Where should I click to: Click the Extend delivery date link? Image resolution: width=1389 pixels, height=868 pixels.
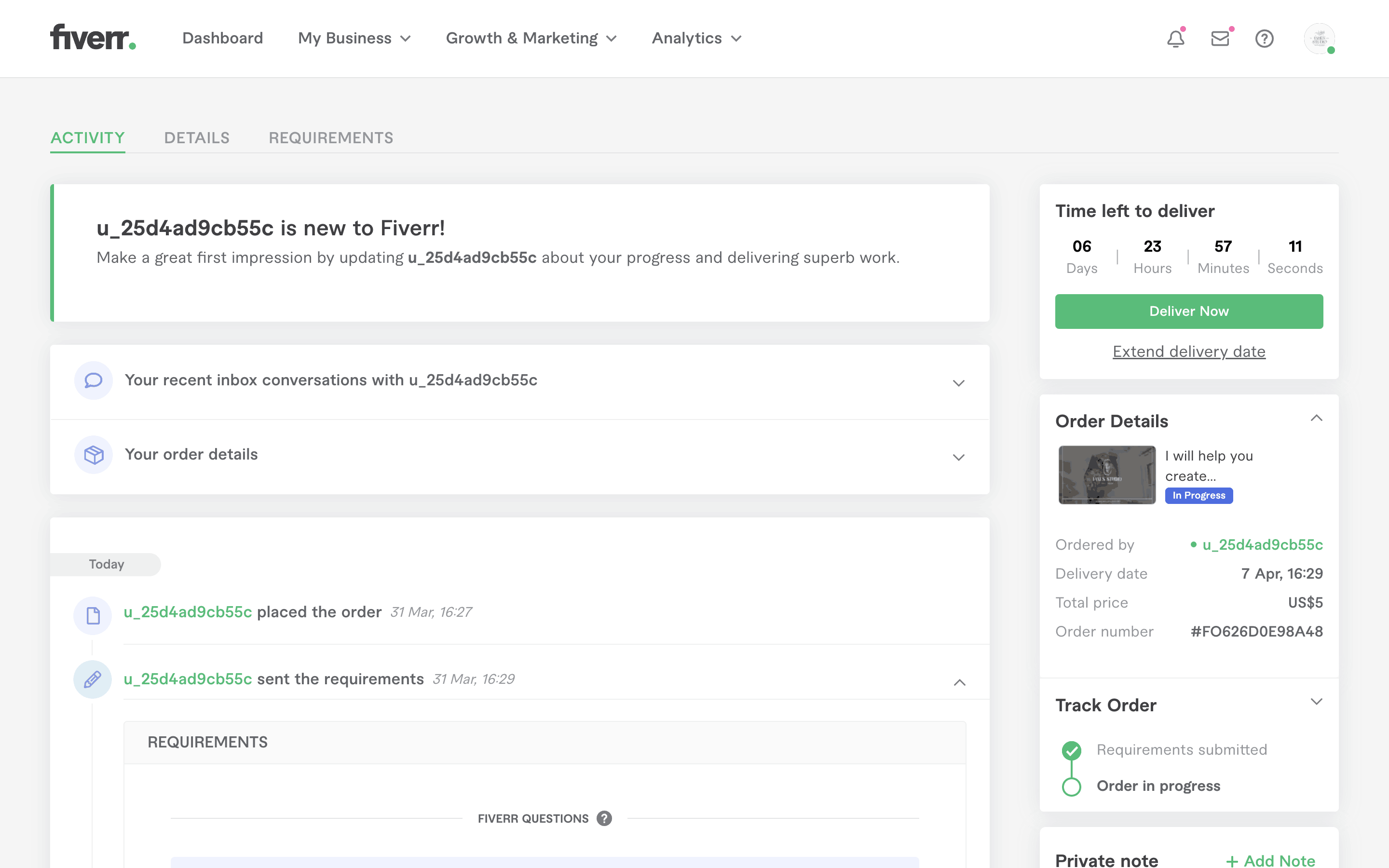pyautogui.click(x=1189, y=352)
